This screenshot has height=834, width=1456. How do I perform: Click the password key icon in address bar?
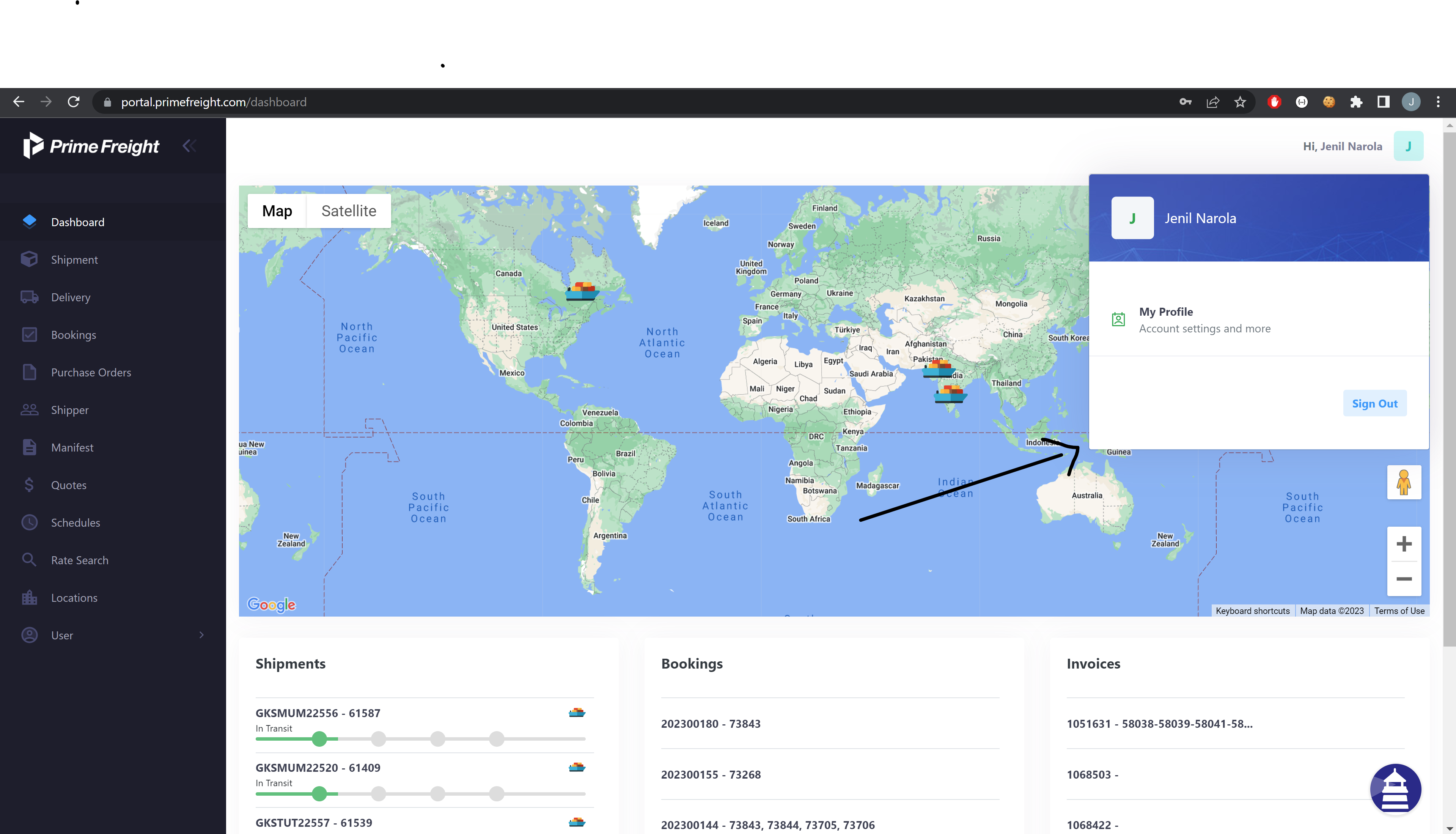click(x=1185, y=102)
